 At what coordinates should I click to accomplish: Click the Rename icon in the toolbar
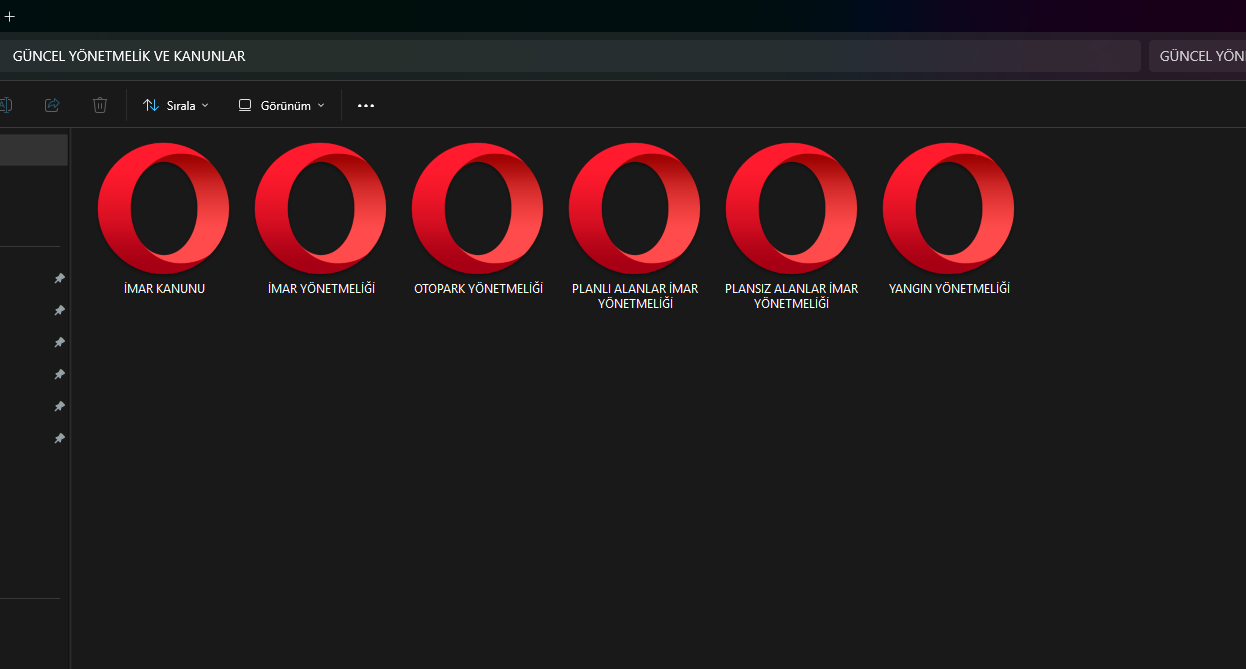pyautogui.click(x=5, y=105)
